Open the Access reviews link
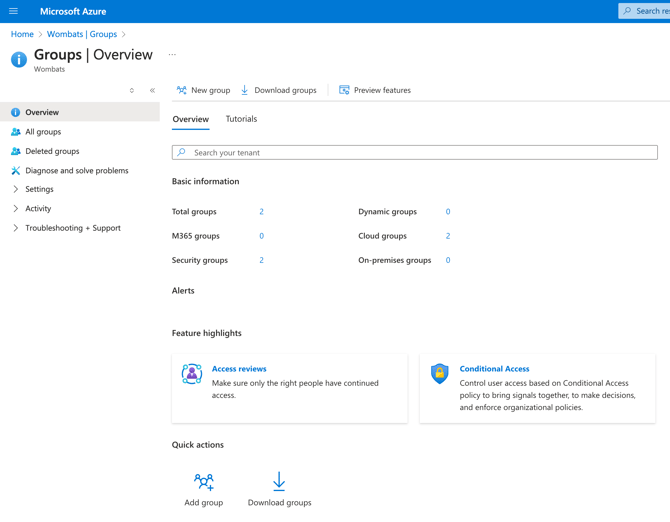The width and height of the screenshot is (670, 522). (x=239, y=369)
